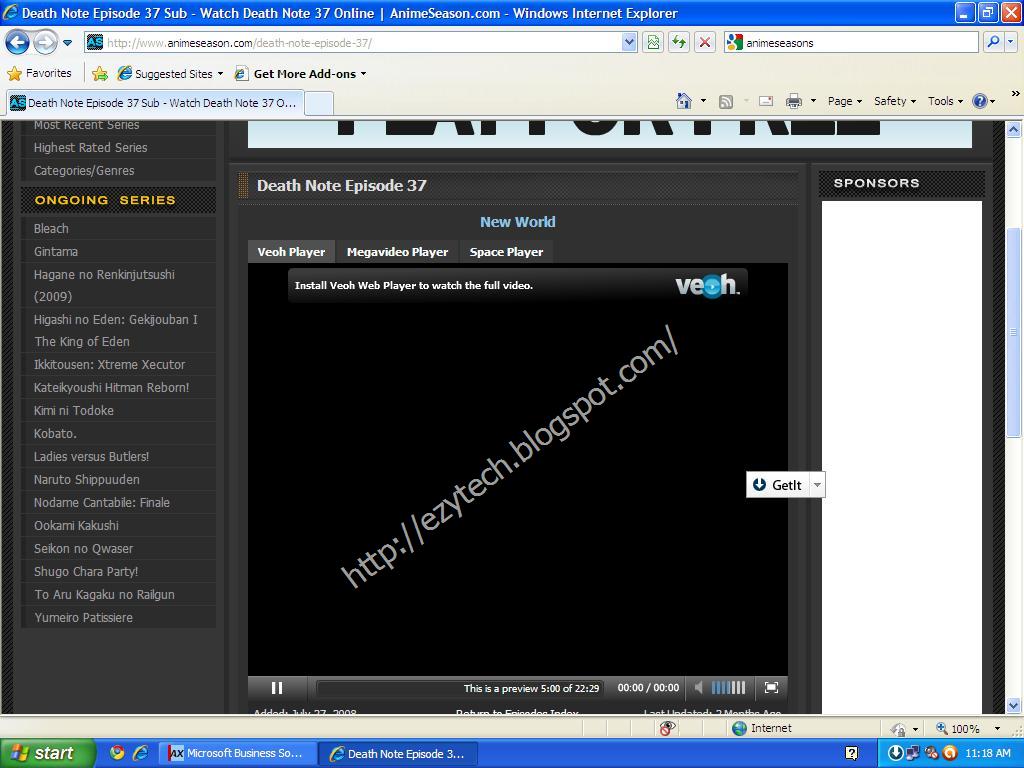Switch to the Veoh Player tab

tap(291, 252)
